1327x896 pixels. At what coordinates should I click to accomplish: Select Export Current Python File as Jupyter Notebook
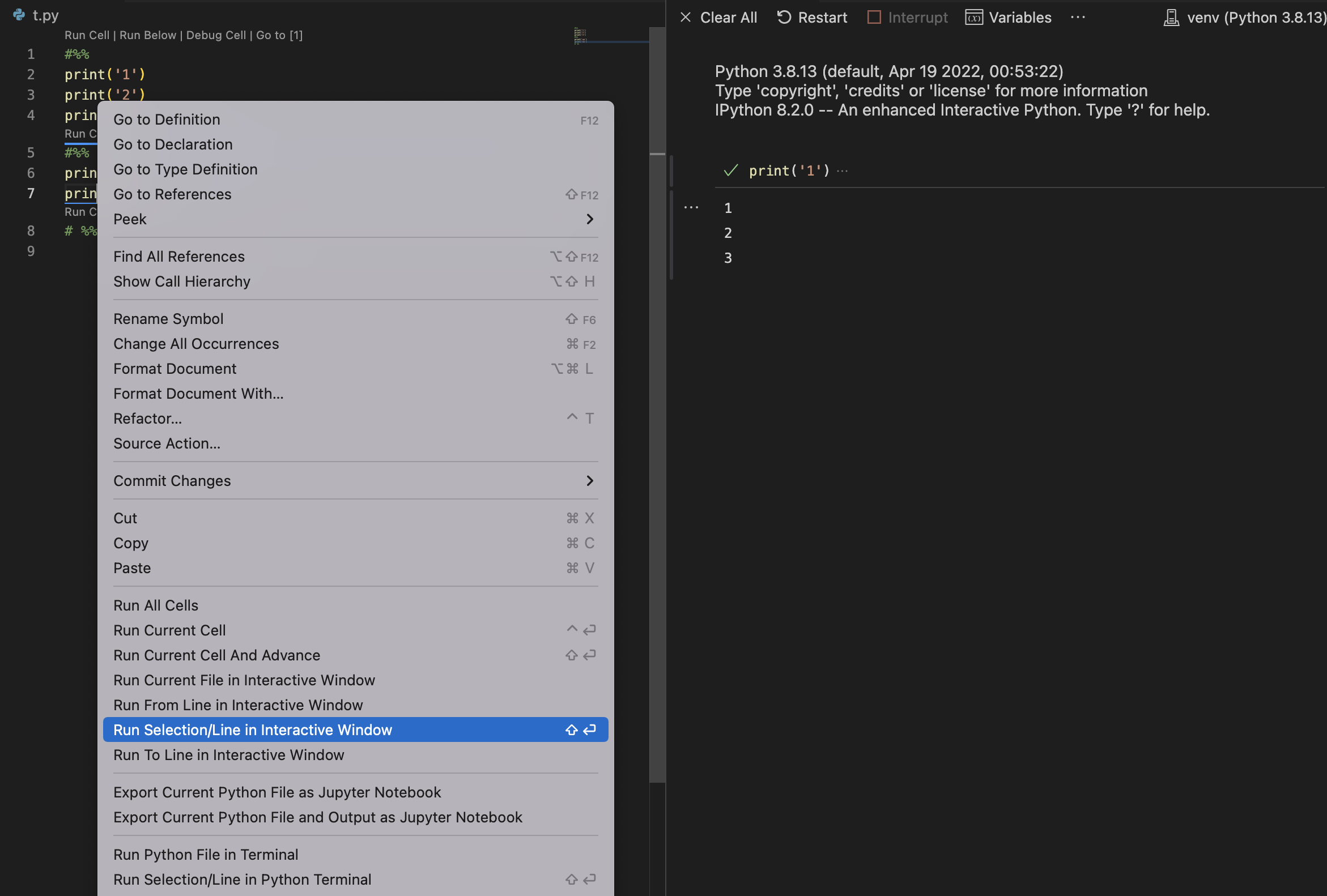[x=277, y=791]
